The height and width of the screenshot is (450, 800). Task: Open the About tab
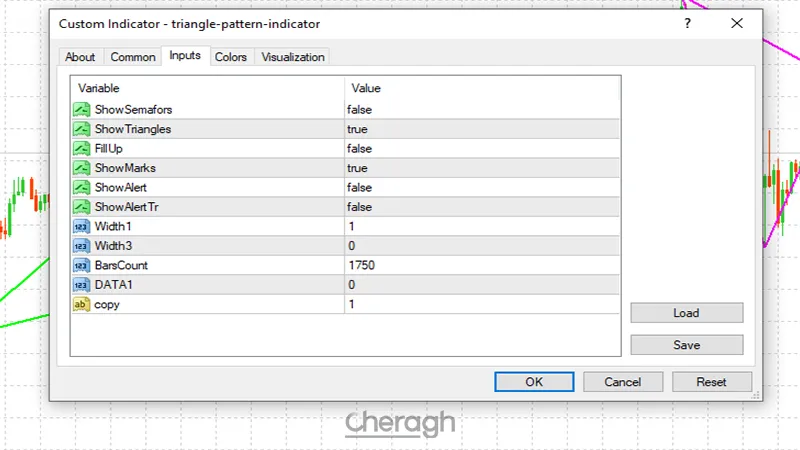coord(80,57)
